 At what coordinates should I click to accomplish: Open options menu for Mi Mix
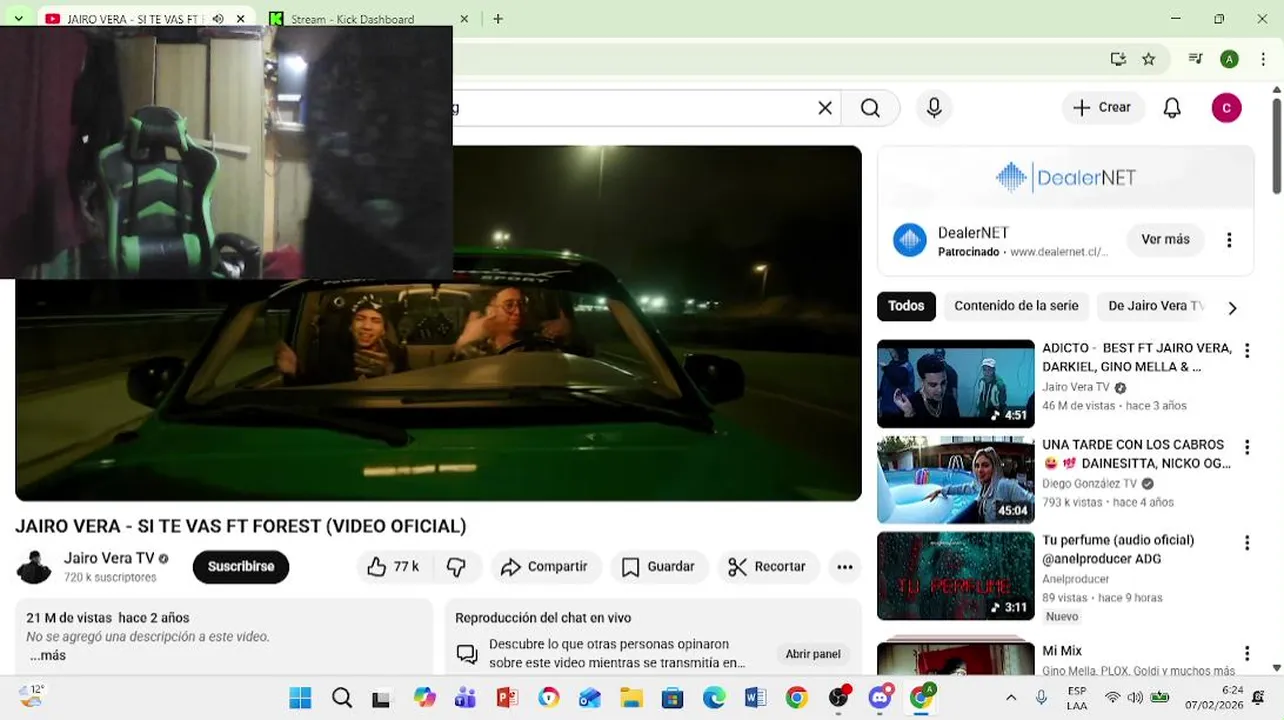tap(1247, 654)
